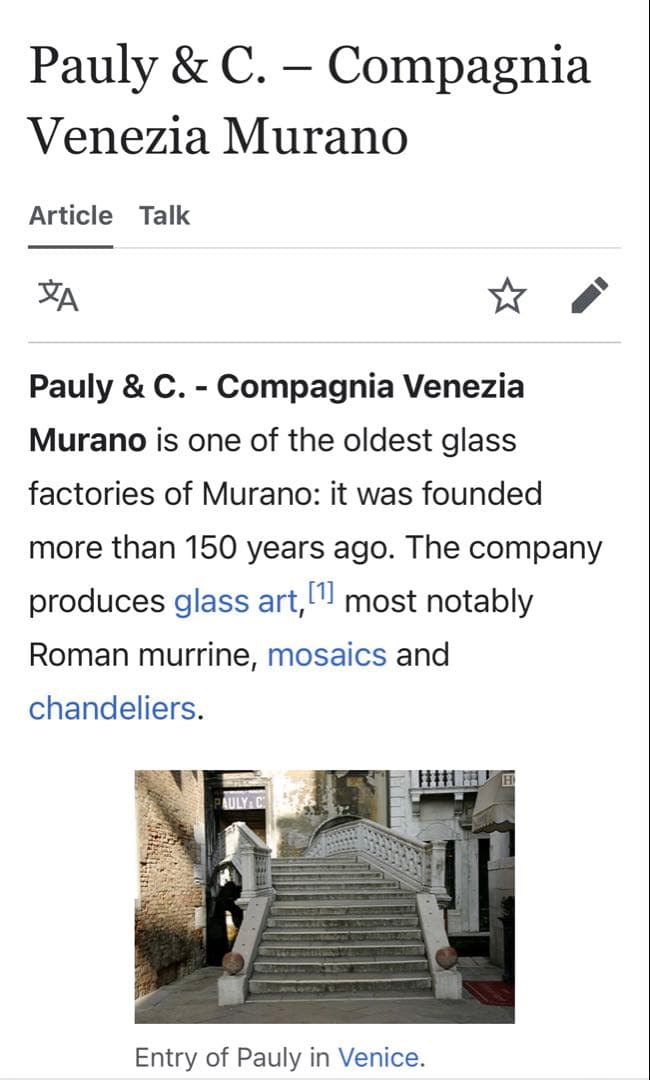The width and height of the screenshot is (650, 1080).
Task: Click the bold company name in the intro
Action: [275, 386]
